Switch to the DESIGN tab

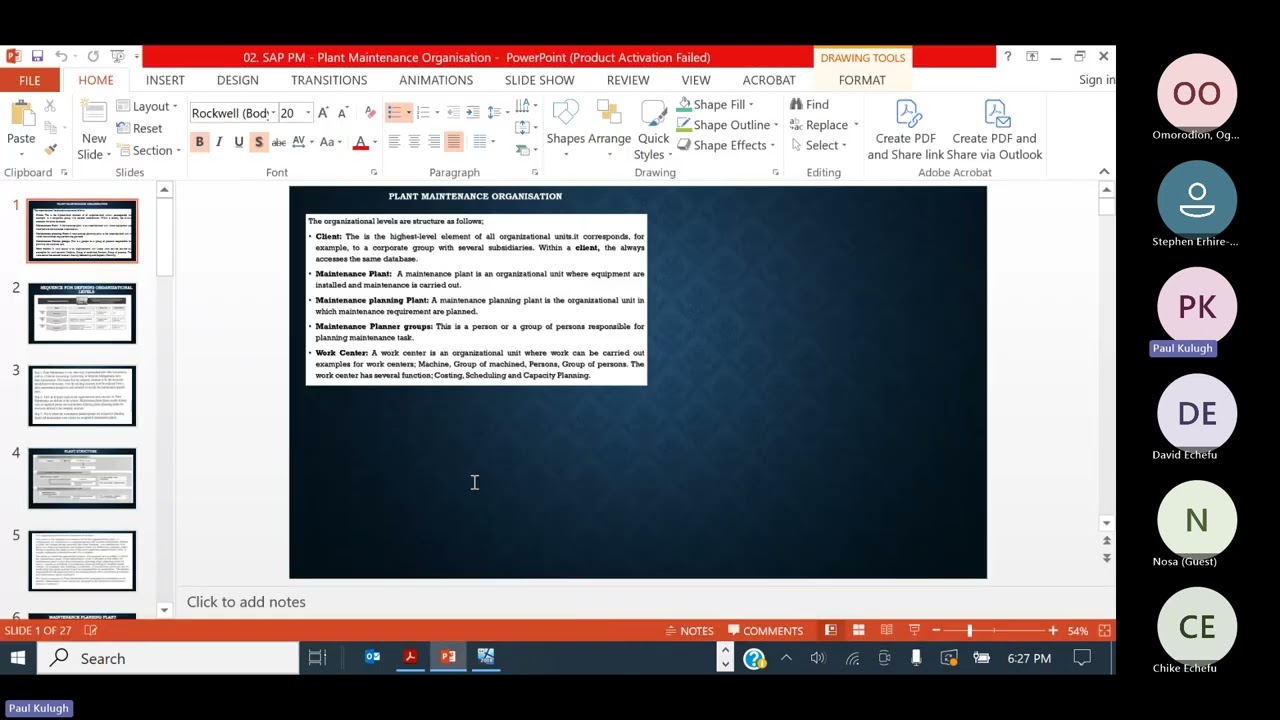[237, 80]
